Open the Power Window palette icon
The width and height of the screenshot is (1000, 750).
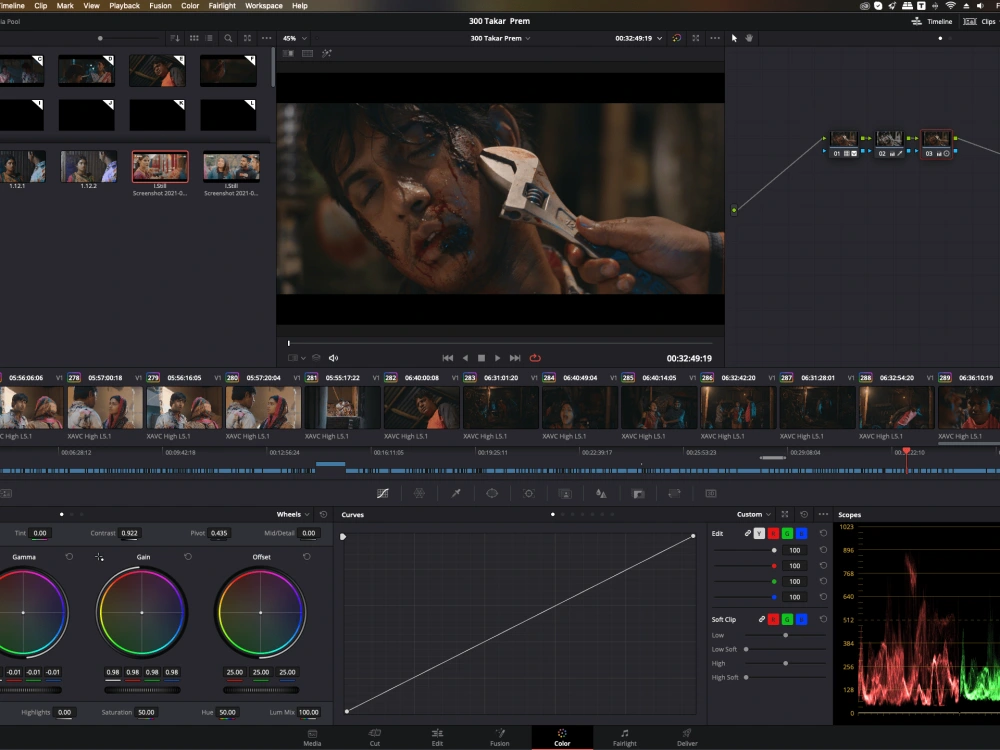click(492, 493)
